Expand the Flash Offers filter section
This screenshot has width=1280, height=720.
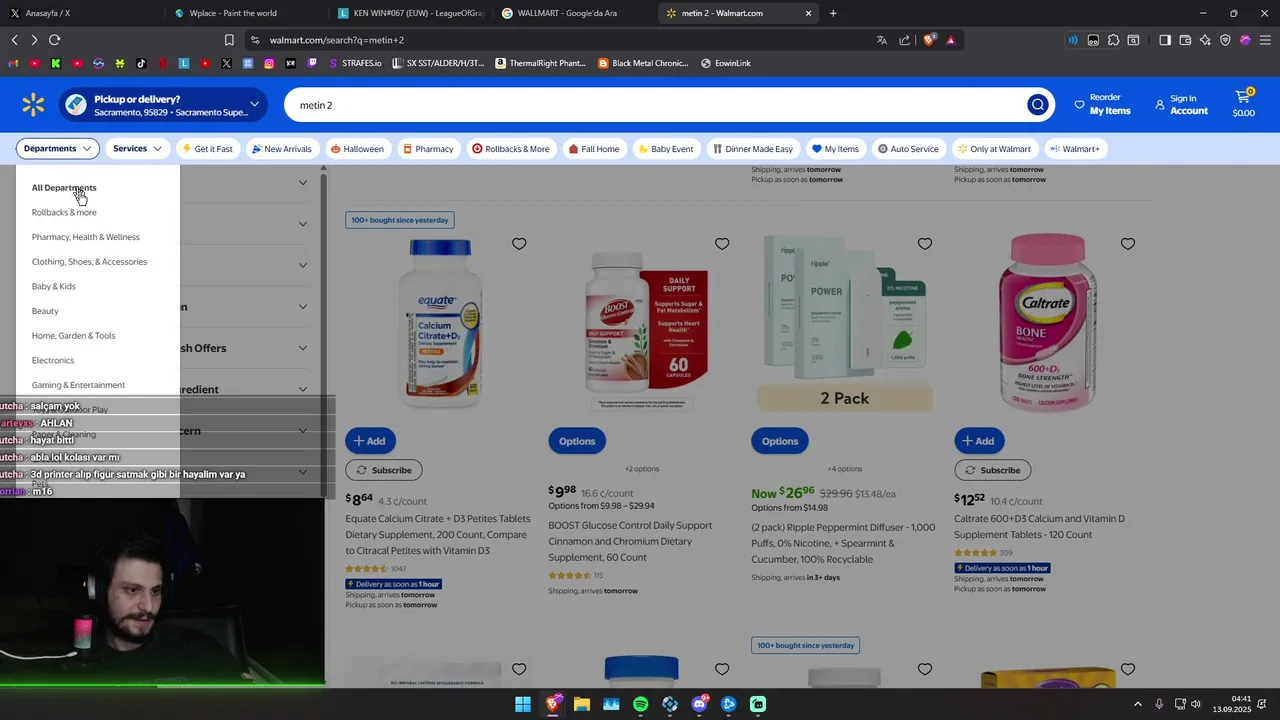tap(303, 348)
